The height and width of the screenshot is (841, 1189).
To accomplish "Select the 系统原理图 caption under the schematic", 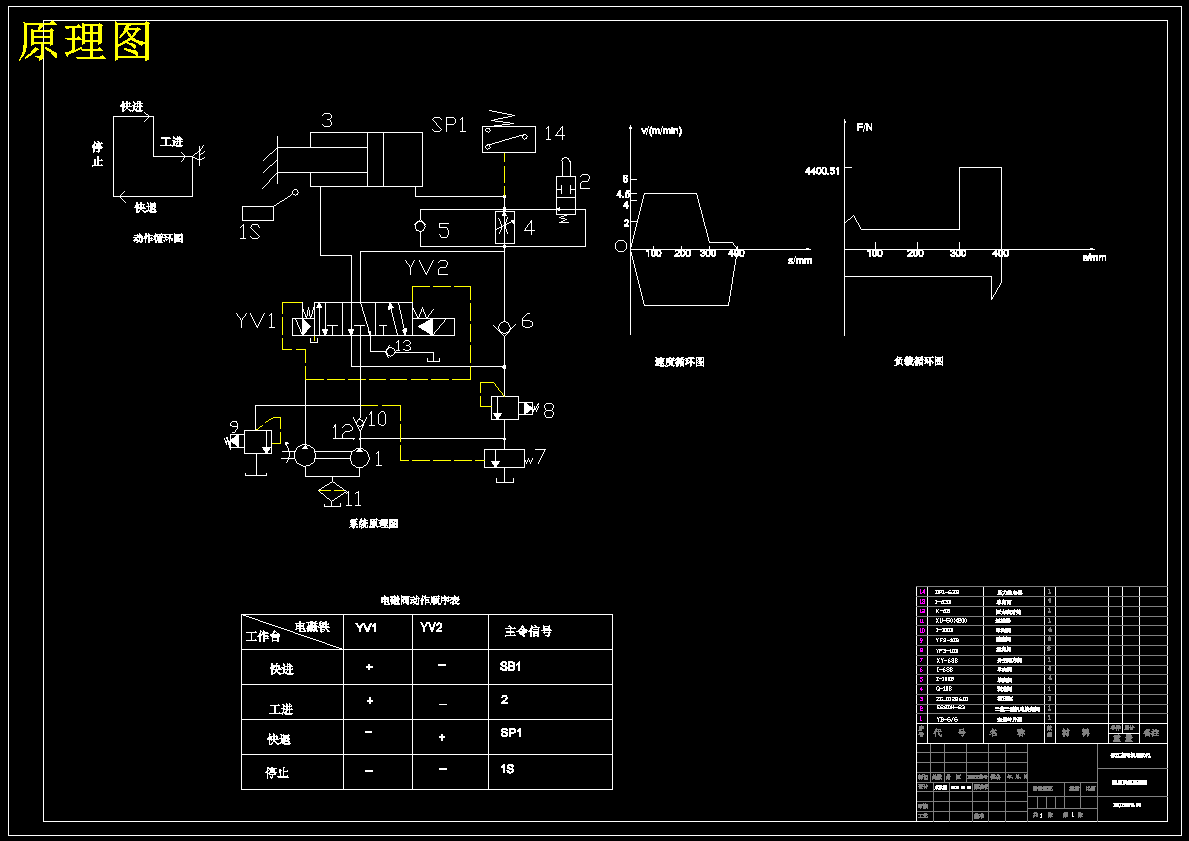I will (373, 523).
